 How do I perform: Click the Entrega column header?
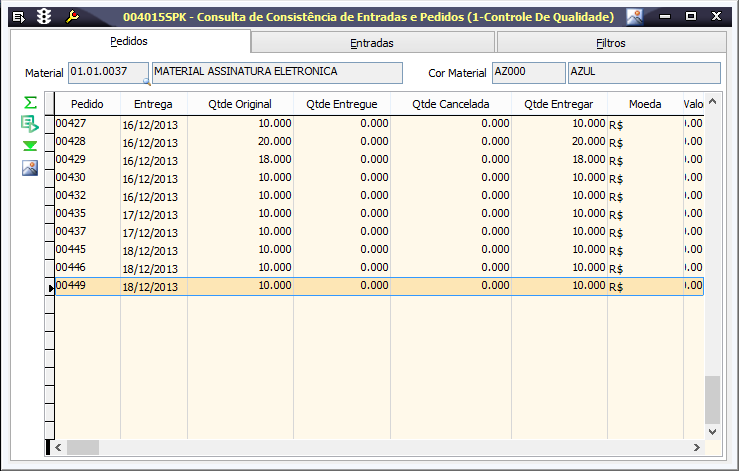pyautogui.click(x=153, y=104)
